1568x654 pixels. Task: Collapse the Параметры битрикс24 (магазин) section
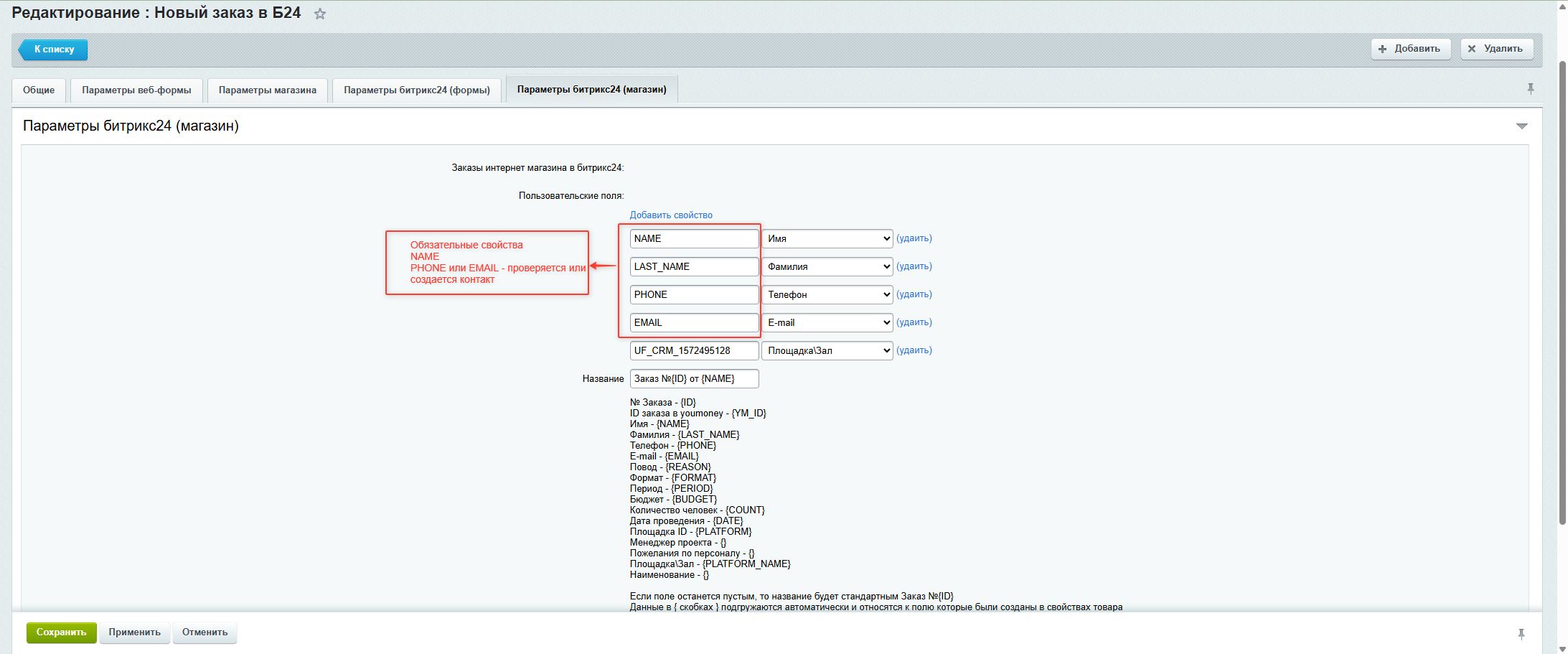(x=1521, y=126)
